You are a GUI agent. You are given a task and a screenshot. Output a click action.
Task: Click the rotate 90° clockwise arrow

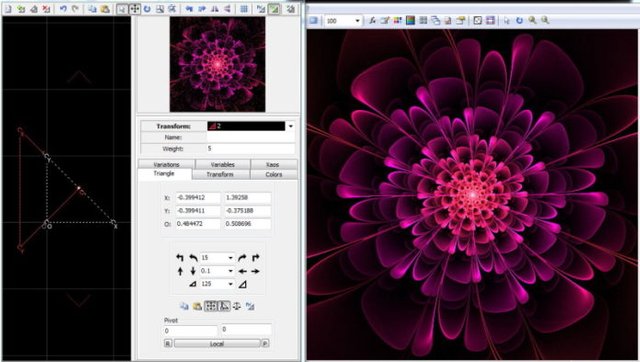pos(256,258)
